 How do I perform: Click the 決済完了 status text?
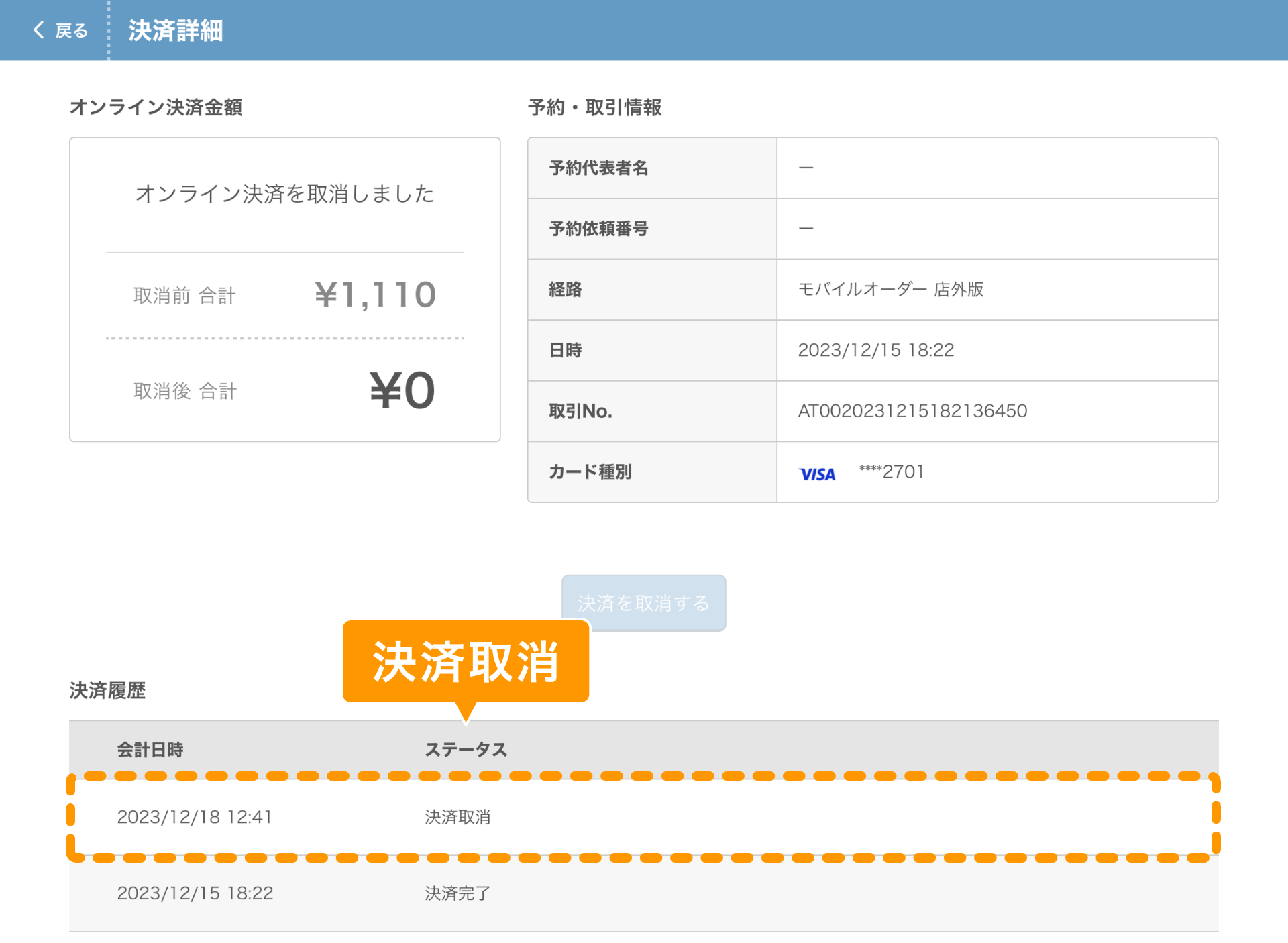tap(458, 893)
